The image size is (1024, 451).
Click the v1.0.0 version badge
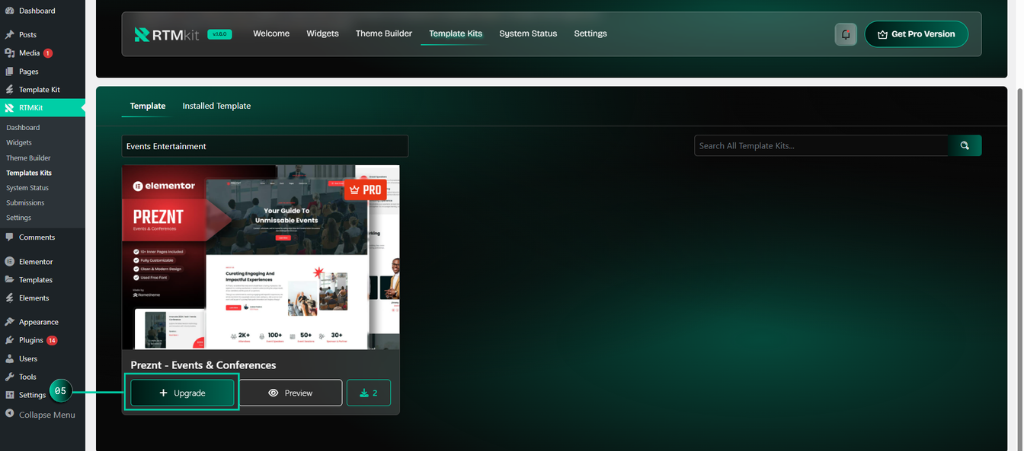pyautogui.click(x=219, y=34)
